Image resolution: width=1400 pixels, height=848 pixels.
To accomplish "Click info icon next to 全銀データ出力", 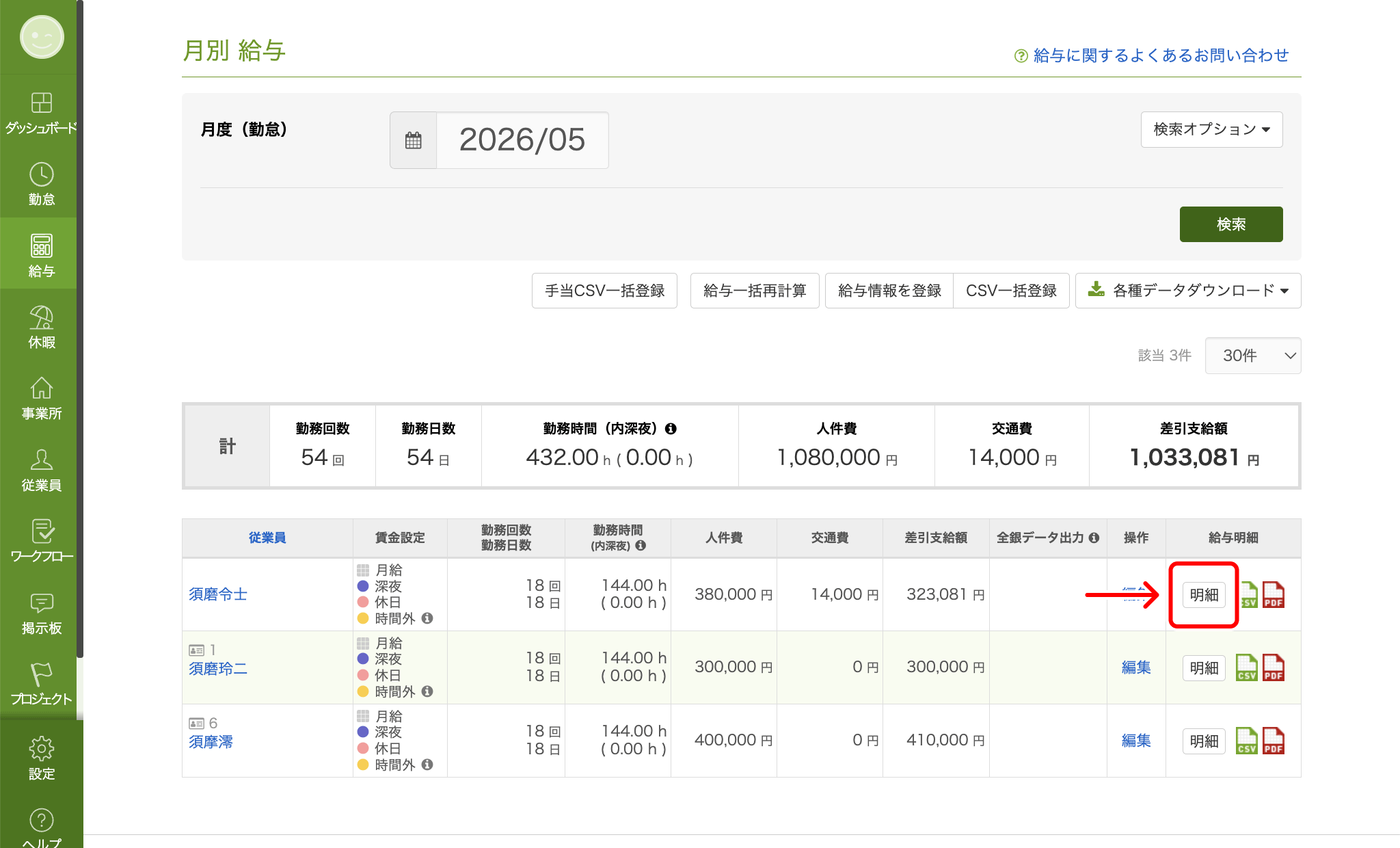I will pos(1094,538).
